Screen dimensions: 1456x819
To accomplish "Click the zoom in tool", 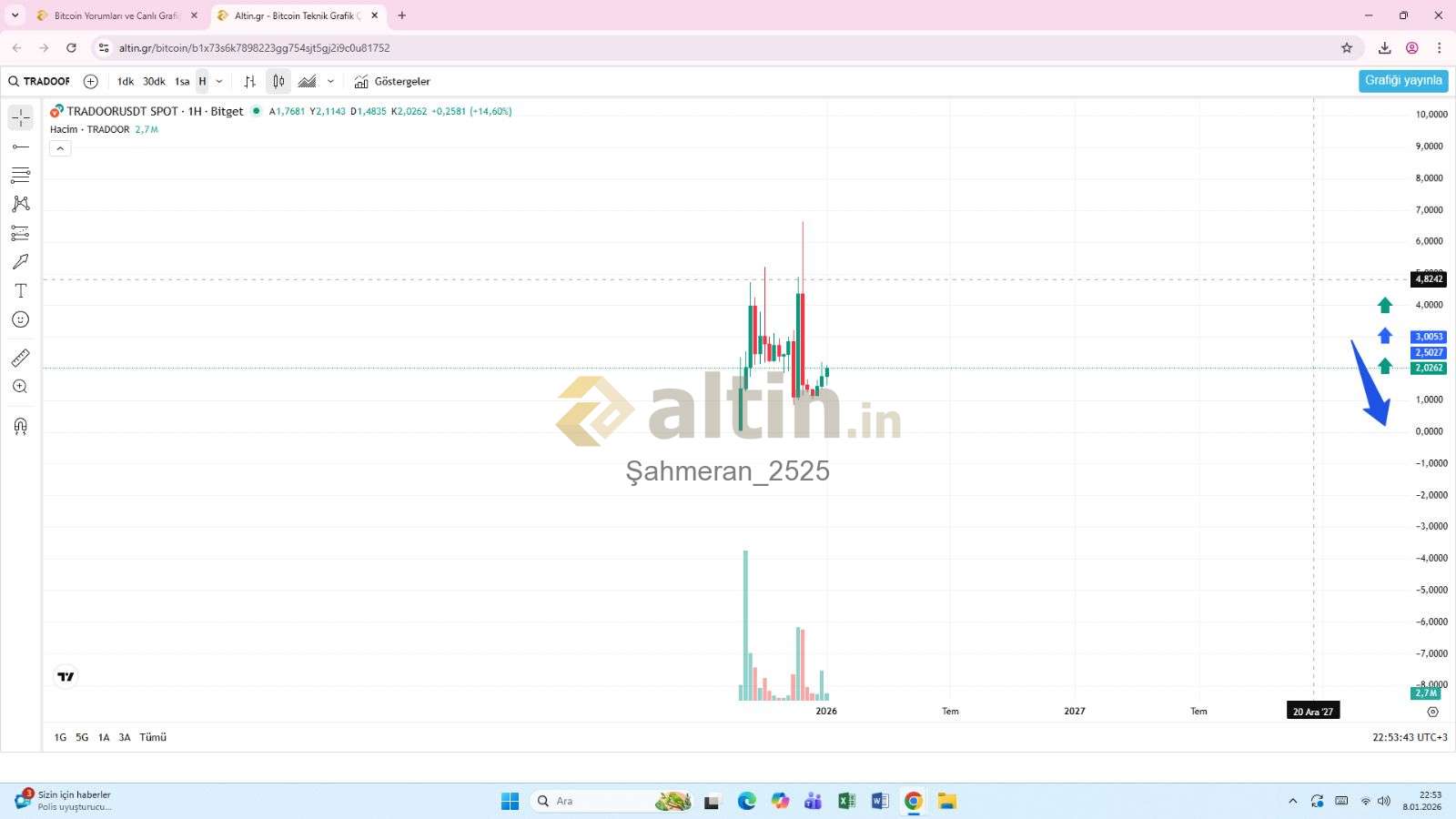I will (20, 387).
